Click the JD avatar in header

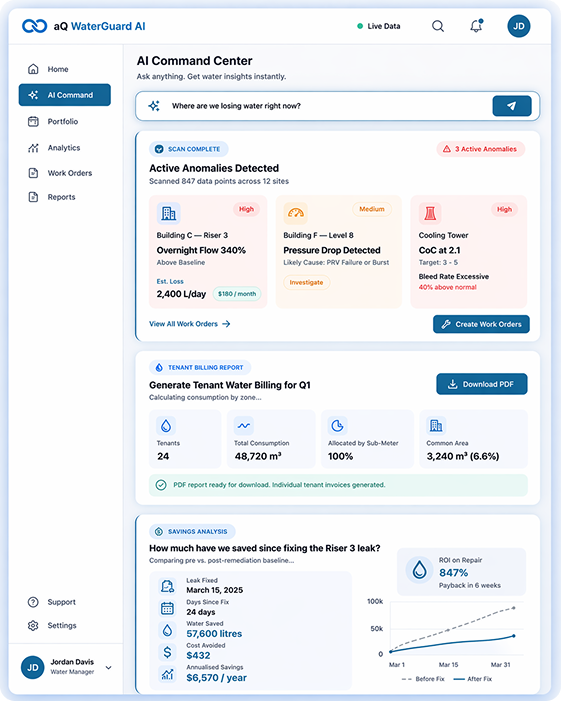[x=519, y=26]
